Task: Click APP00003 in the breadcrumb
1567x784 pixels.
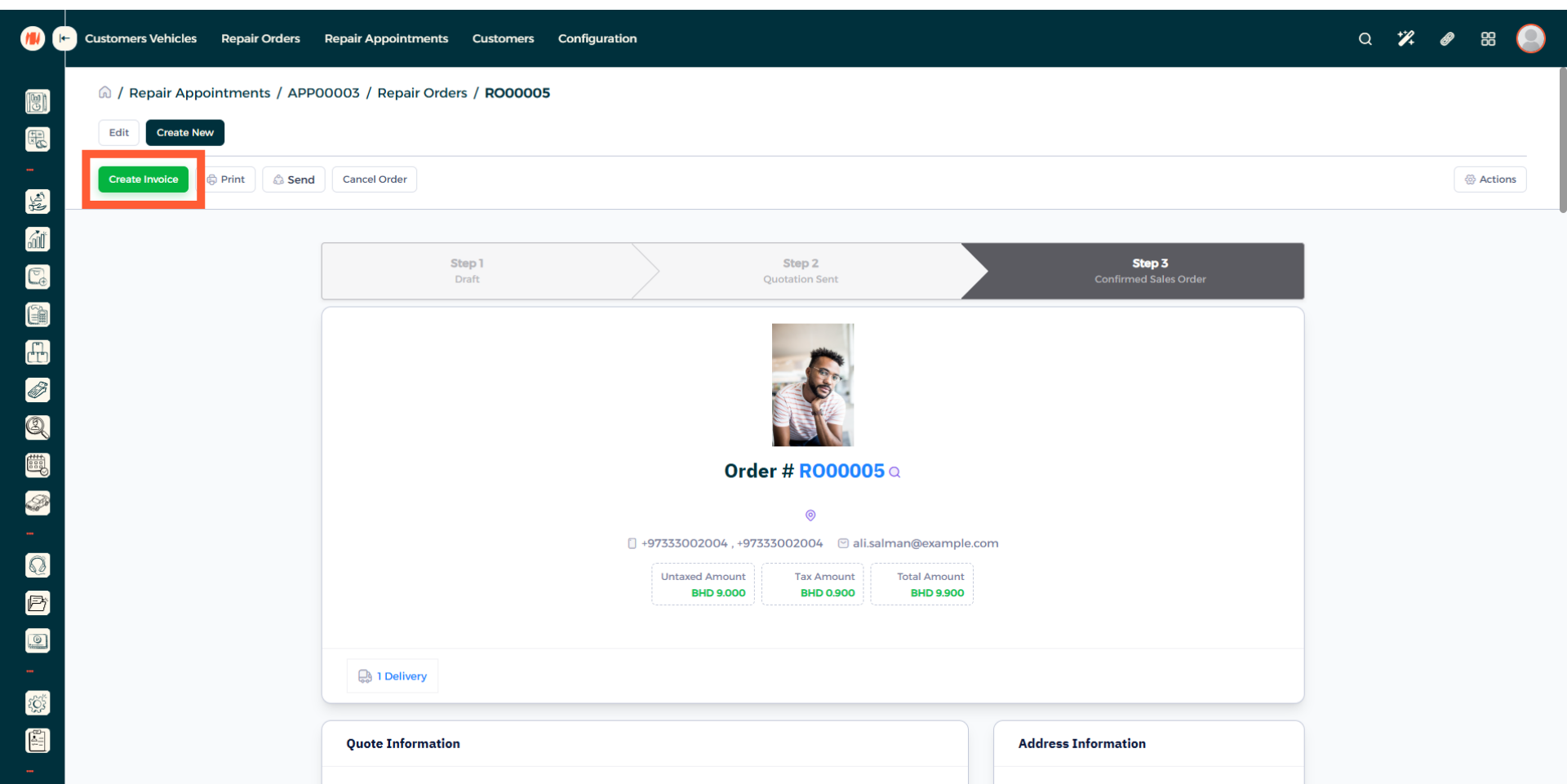Action: [323, 93]
